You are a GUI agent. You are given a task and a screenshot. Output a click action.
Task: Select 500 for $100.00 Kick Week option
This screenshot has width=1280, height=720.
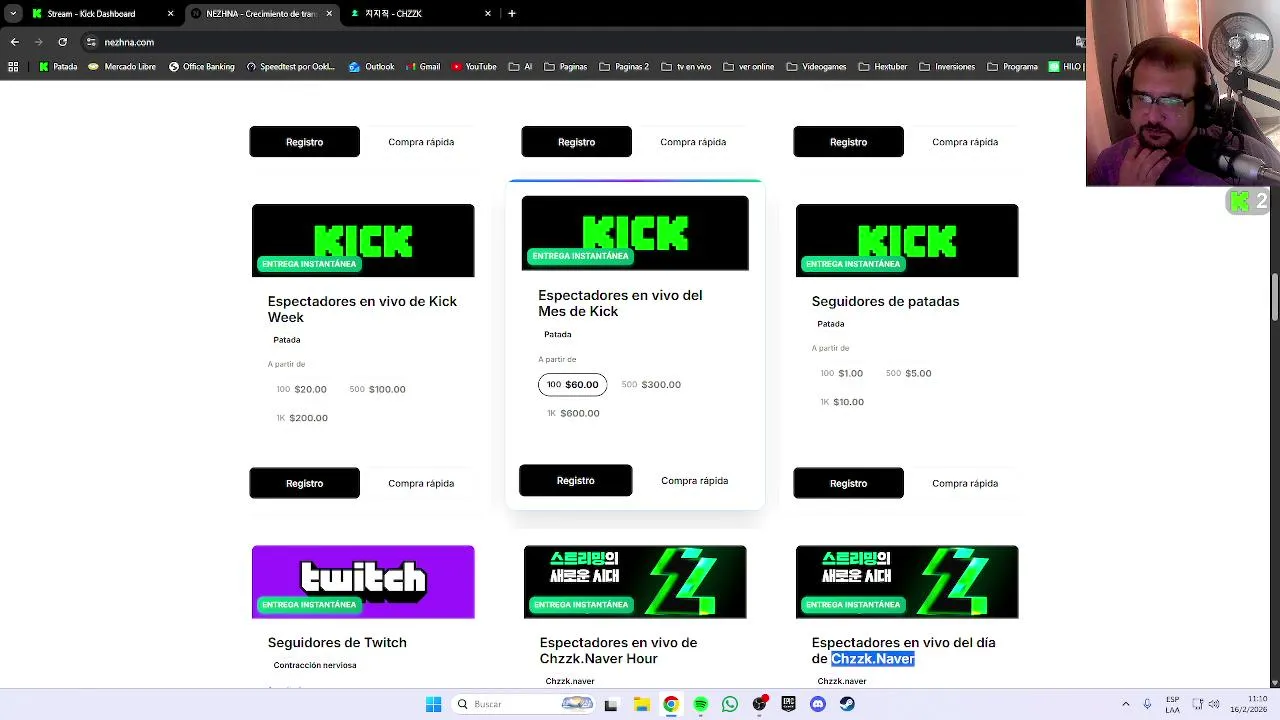(x=377, y=389)
